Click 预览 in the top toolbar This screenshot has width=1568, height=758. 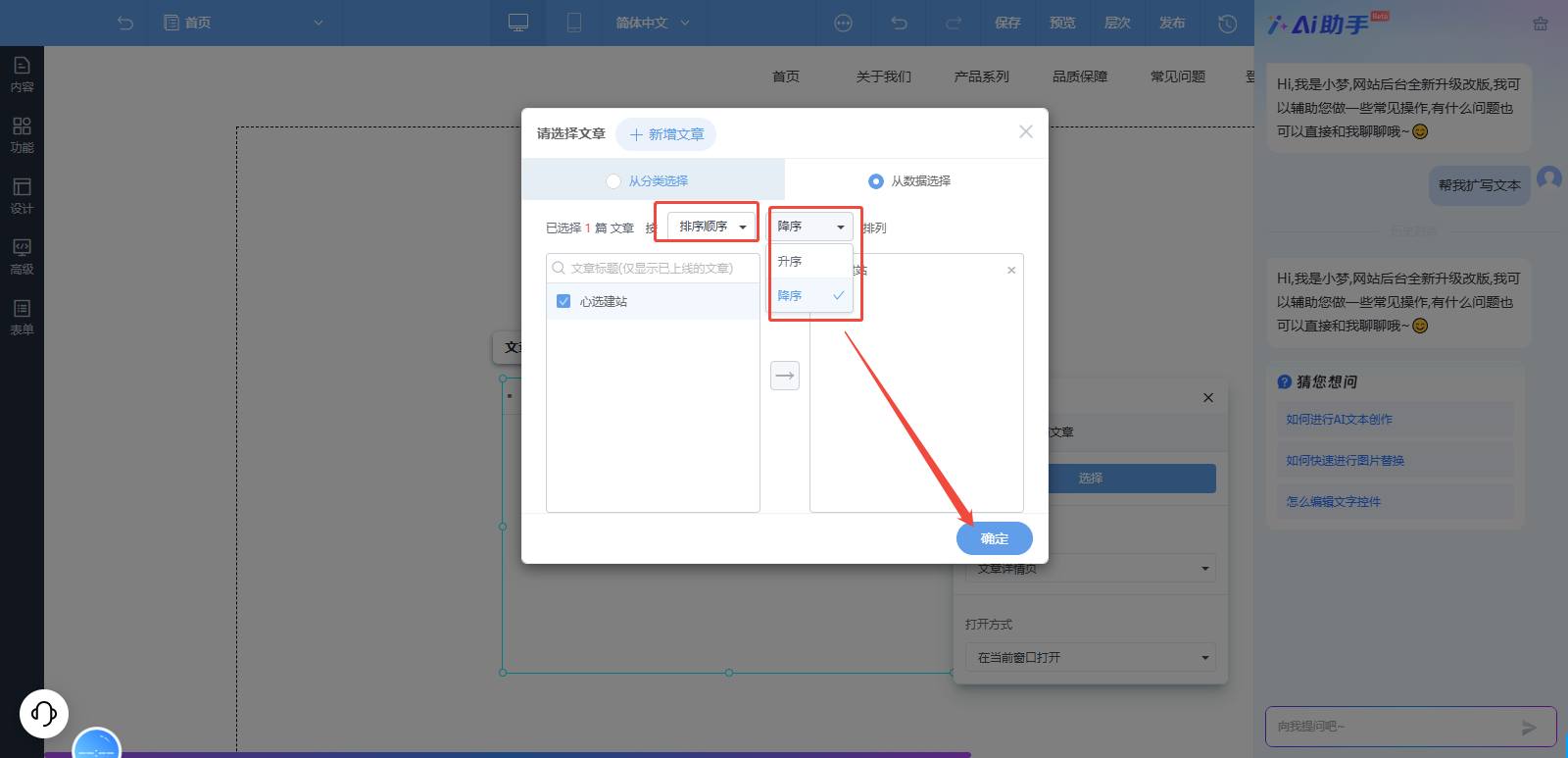pos(1062,23)
